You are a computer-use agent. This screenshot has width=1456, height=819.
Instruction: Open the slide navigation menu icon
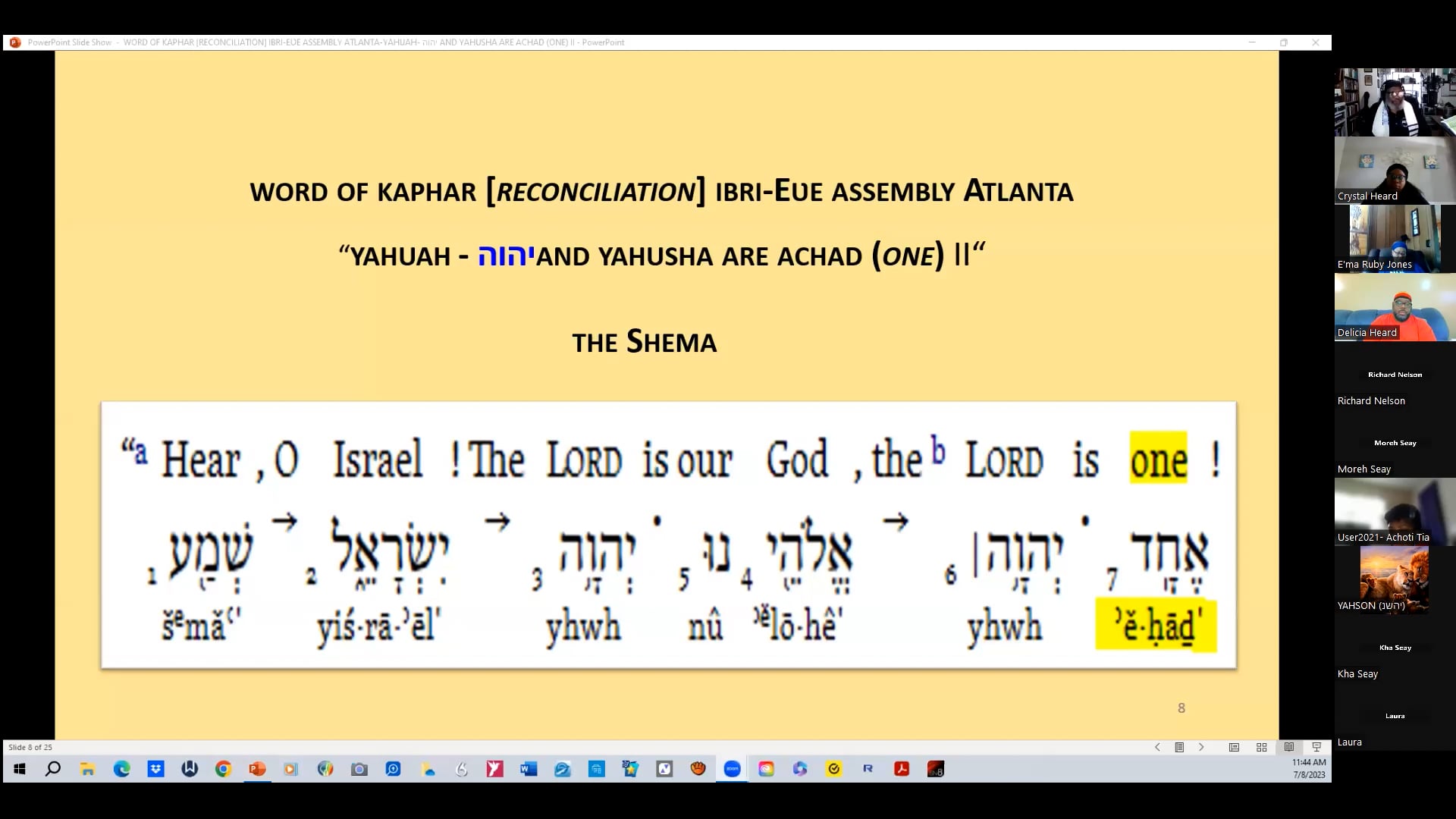pos(1180,747)
